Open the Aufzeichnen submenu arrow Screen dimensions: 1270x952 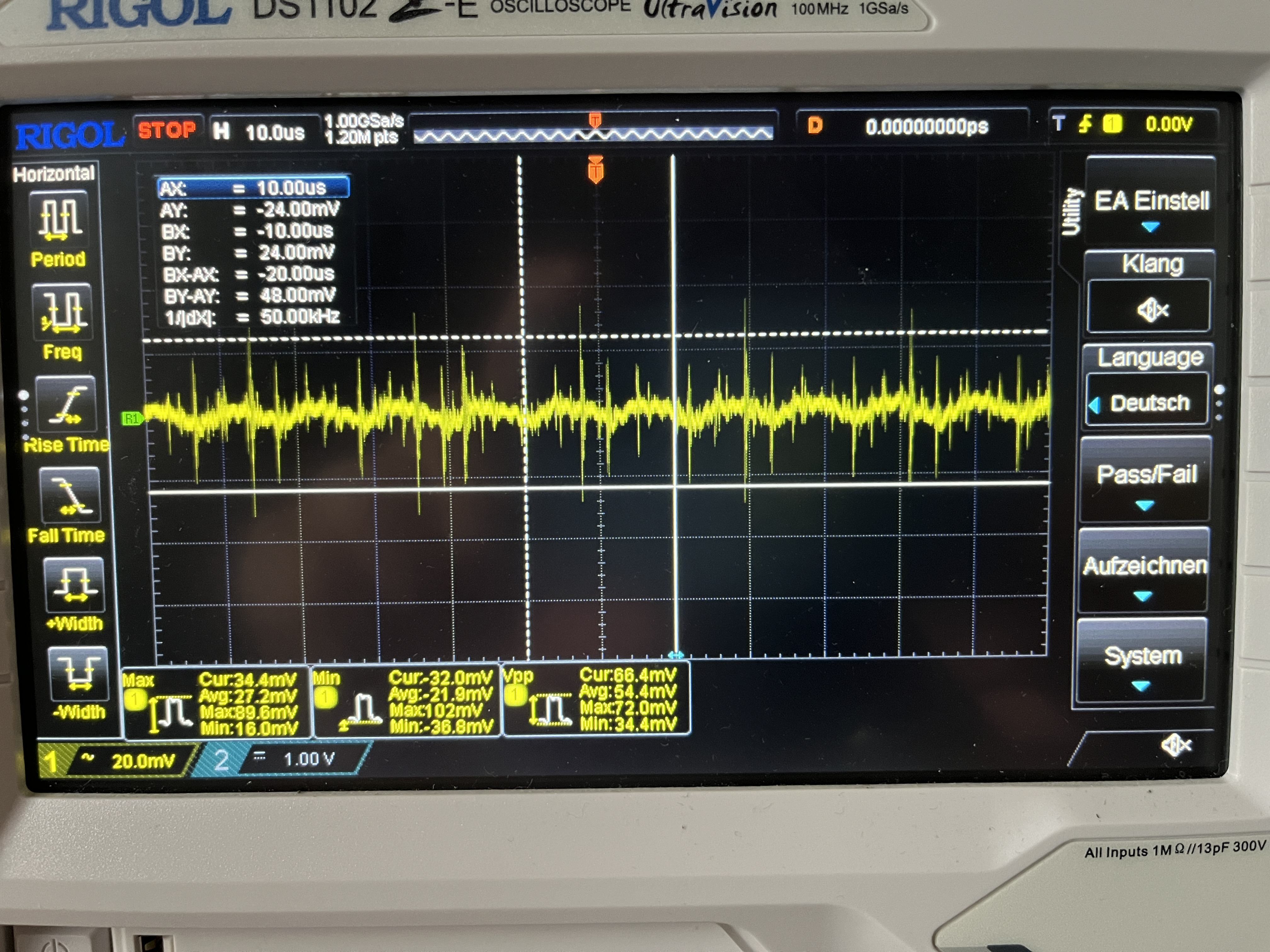[1142, 596]
